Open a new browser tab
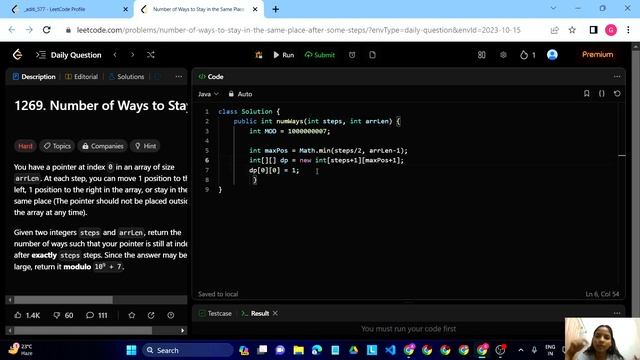Screen dimensions: 640x360 coord(276,9)
